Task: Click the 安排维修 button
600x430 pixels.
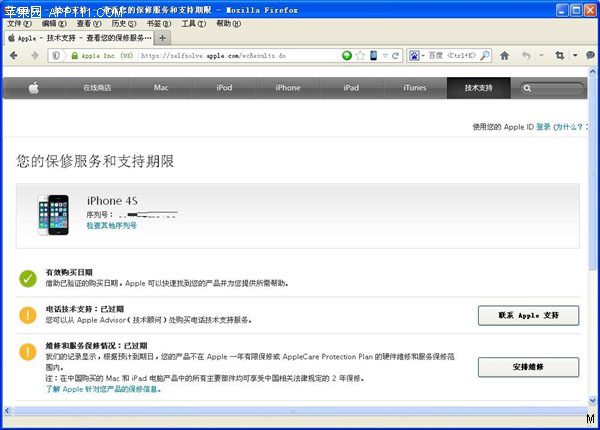Action: 528,367
